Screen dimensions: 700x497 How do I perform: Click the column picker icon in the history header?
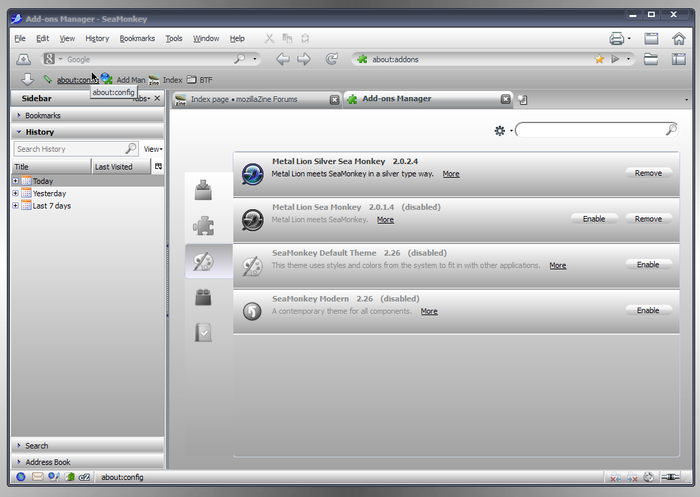point(158,167)
